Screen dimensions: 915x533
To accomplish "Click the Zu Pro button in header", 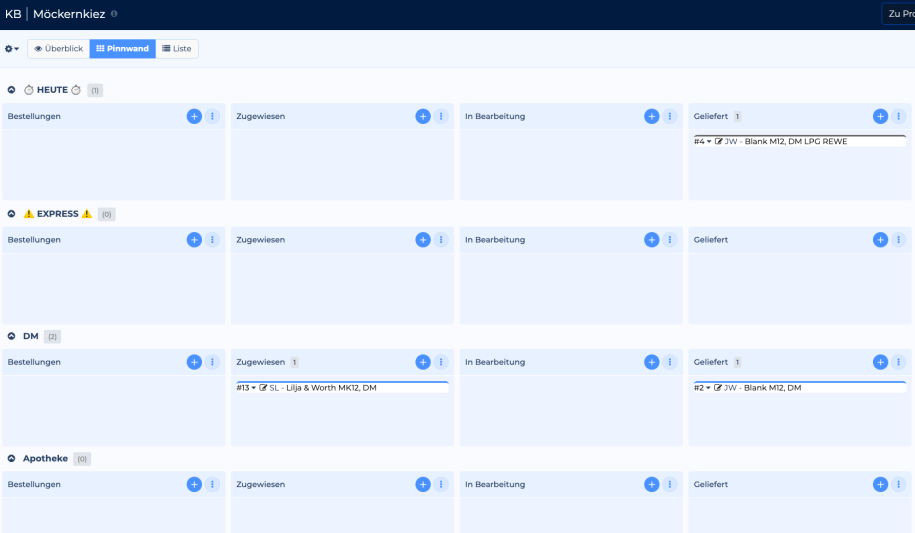I will click(899, 13).
